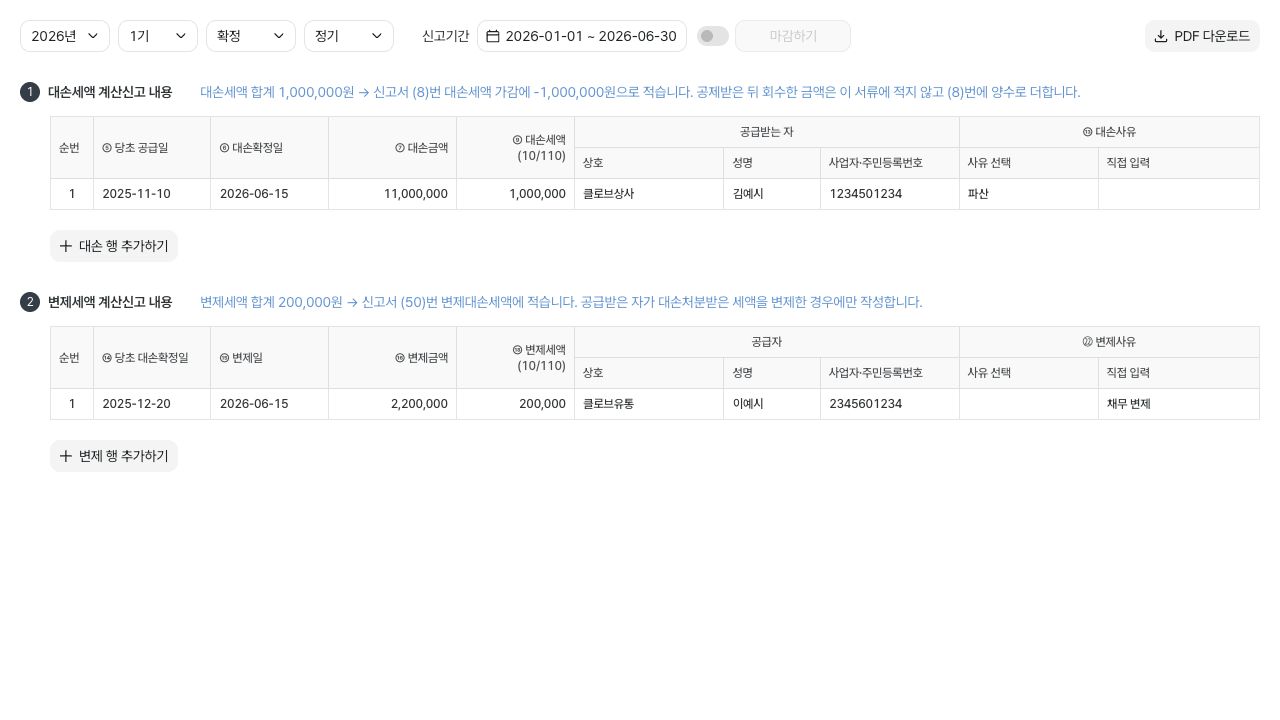
Task: Click the 클로브유통 company name cell
Action: 649,404
